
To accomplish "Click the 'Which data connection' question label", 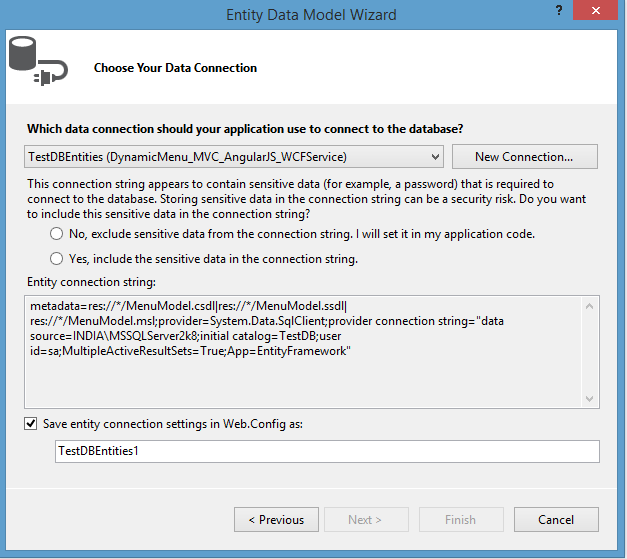I will pyautogui.click(x=245, y=129).
